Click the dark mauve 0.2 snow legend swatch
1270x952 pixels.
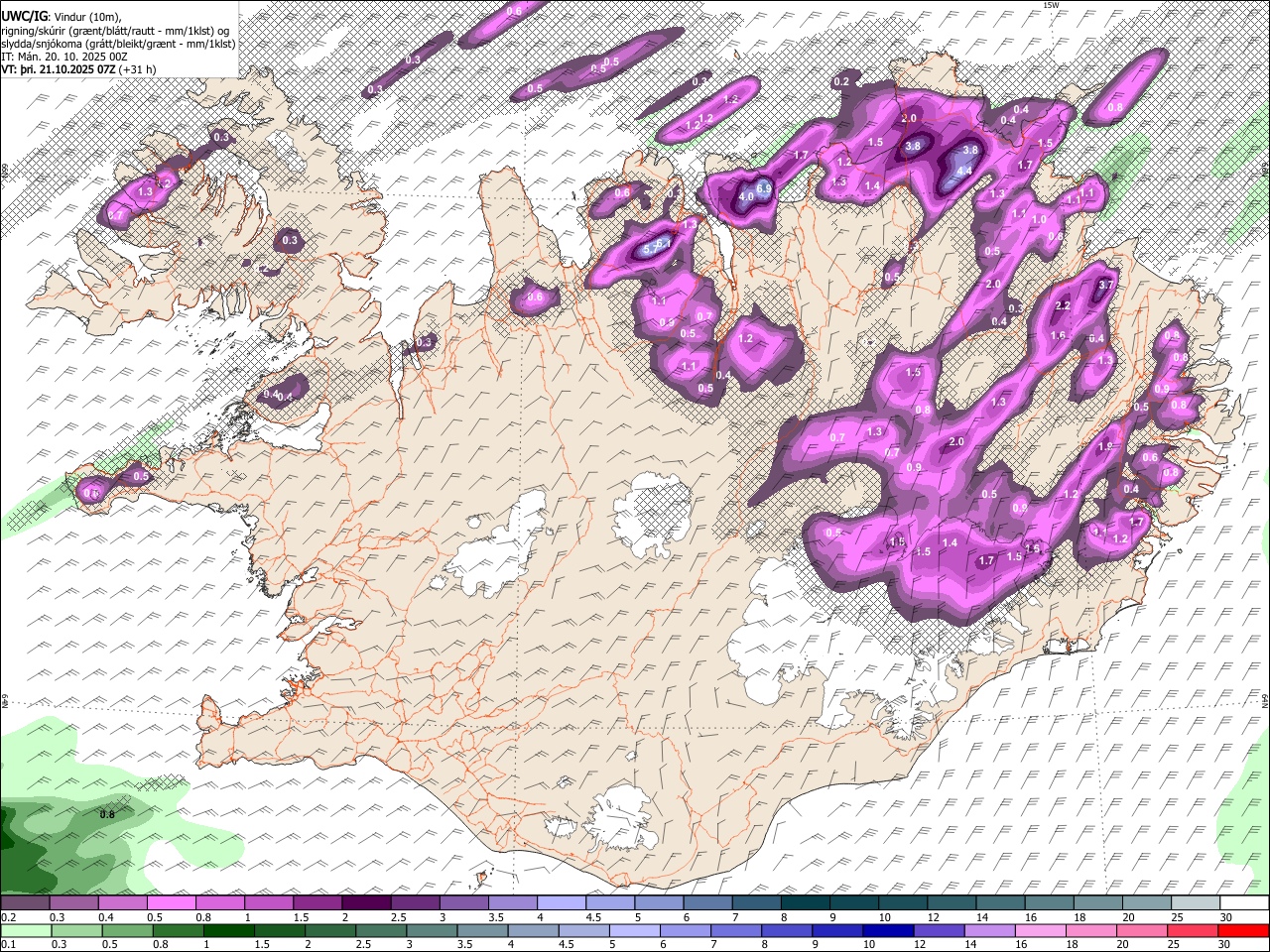coord(25,902)
